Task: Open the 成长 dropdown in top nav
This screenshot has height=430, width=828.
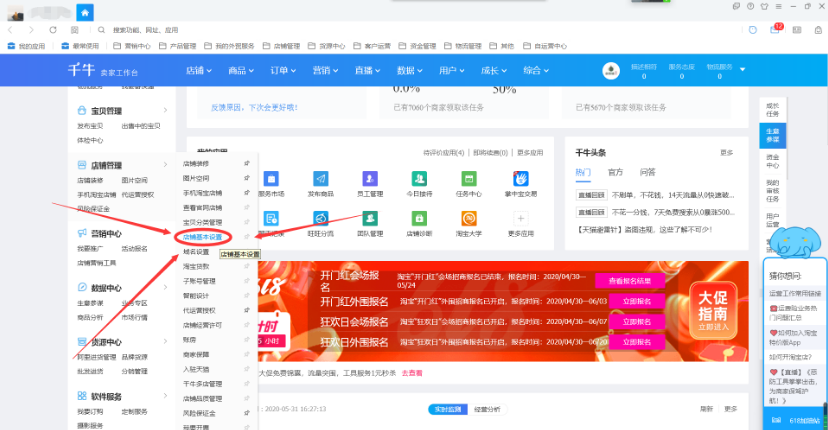Action: [494, 70]
